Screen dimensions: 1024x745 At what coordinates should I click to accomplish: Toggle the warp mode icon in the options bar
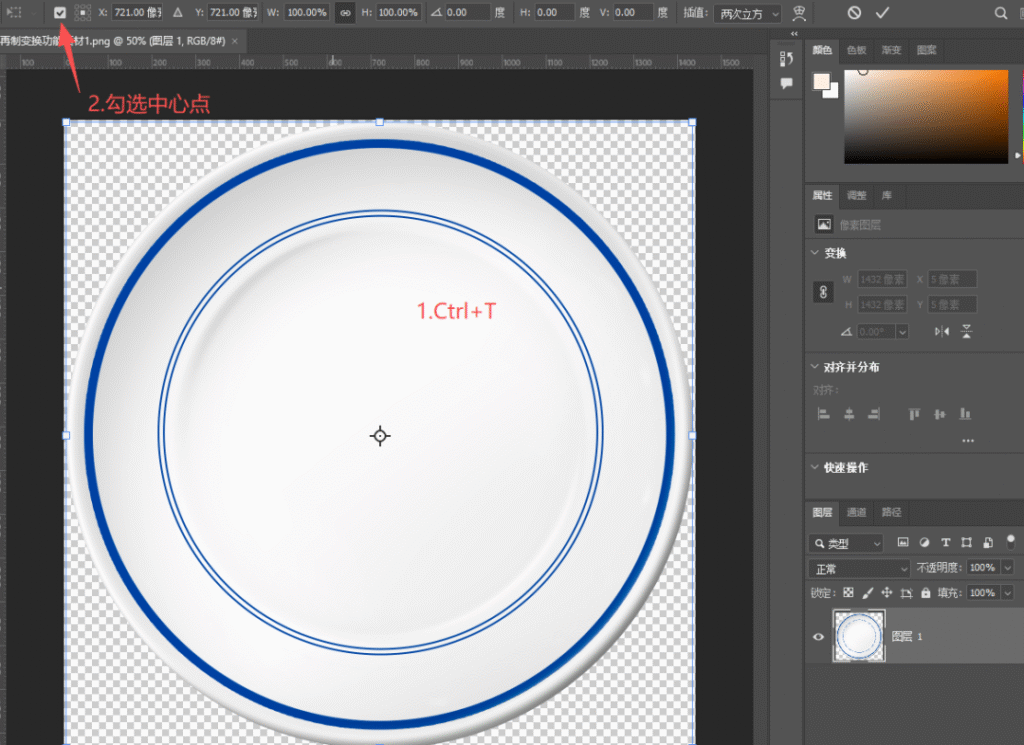pos(799,12)
